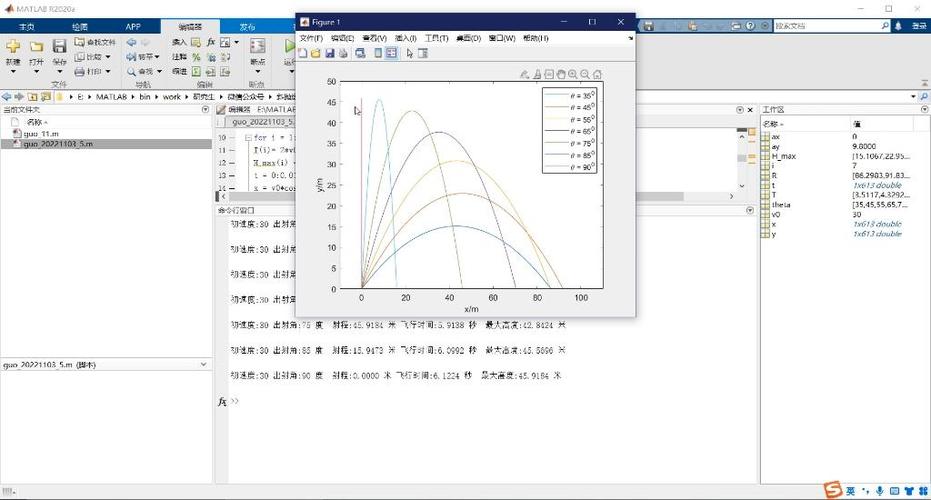
Task: Click Browse for folder icon in address bar
Action: pyautogui.click(x=46, y=96)
